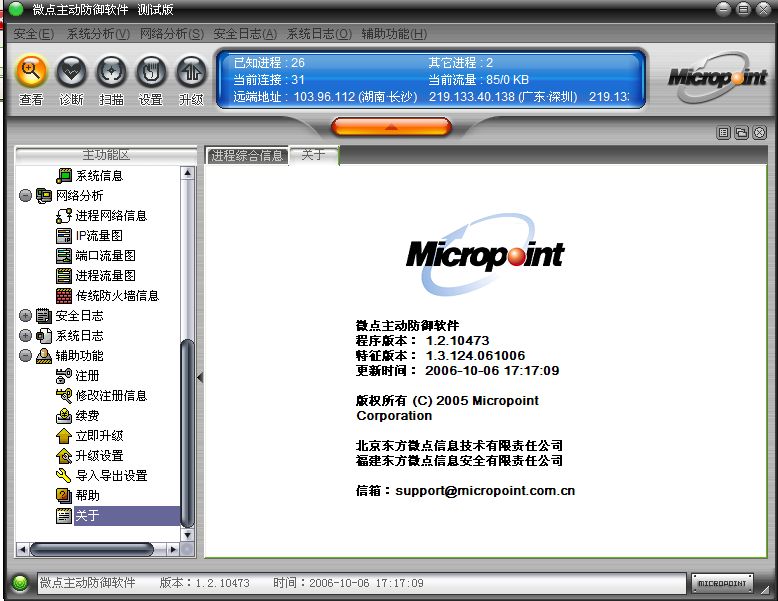
Task: Click the 特征版本: 1.3.124.061006 line
Action: (440, 355)
